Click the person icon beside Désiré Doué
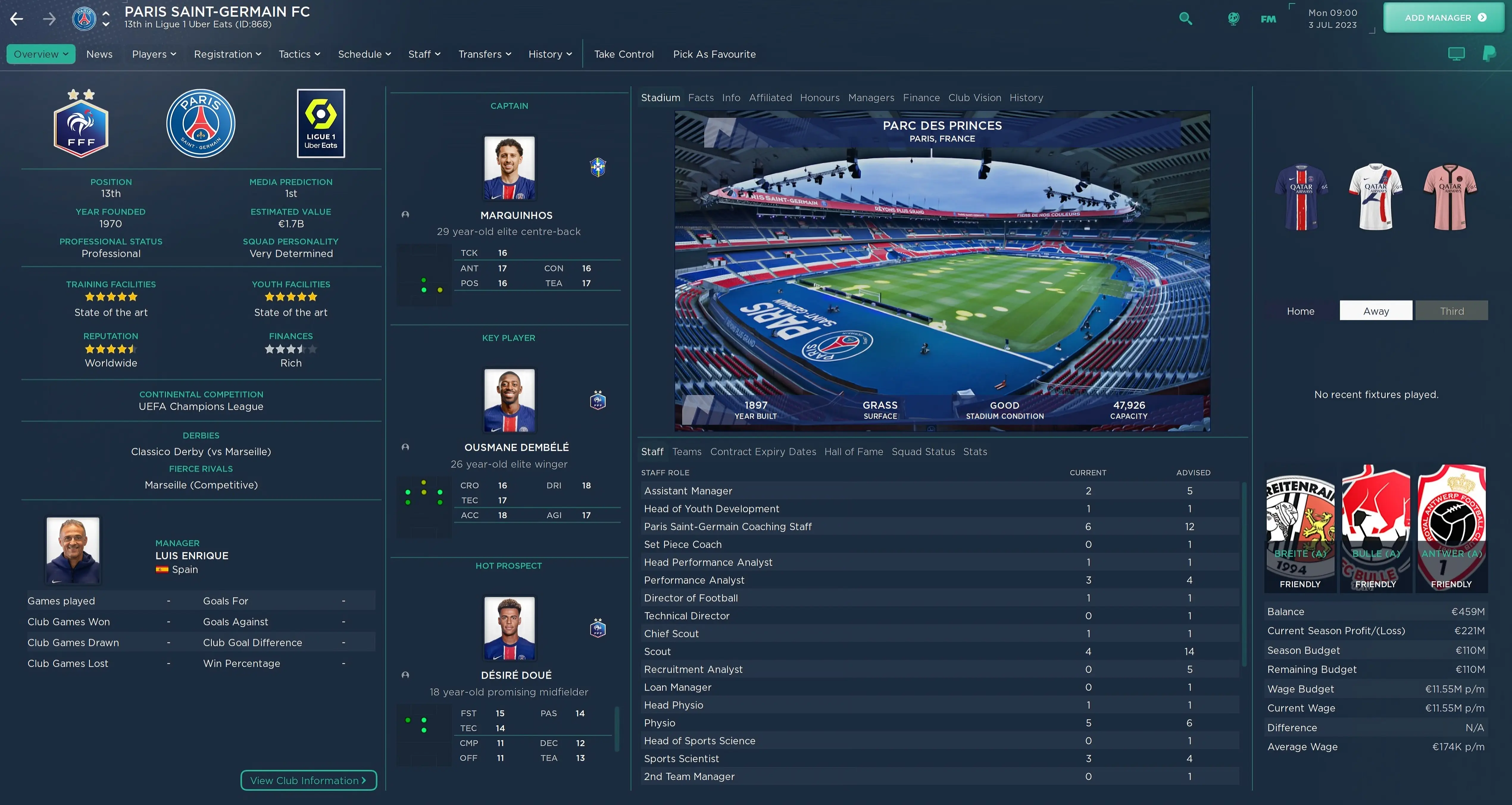The width and height of the screenshot is (1512, 805). [x=405, y=675]
